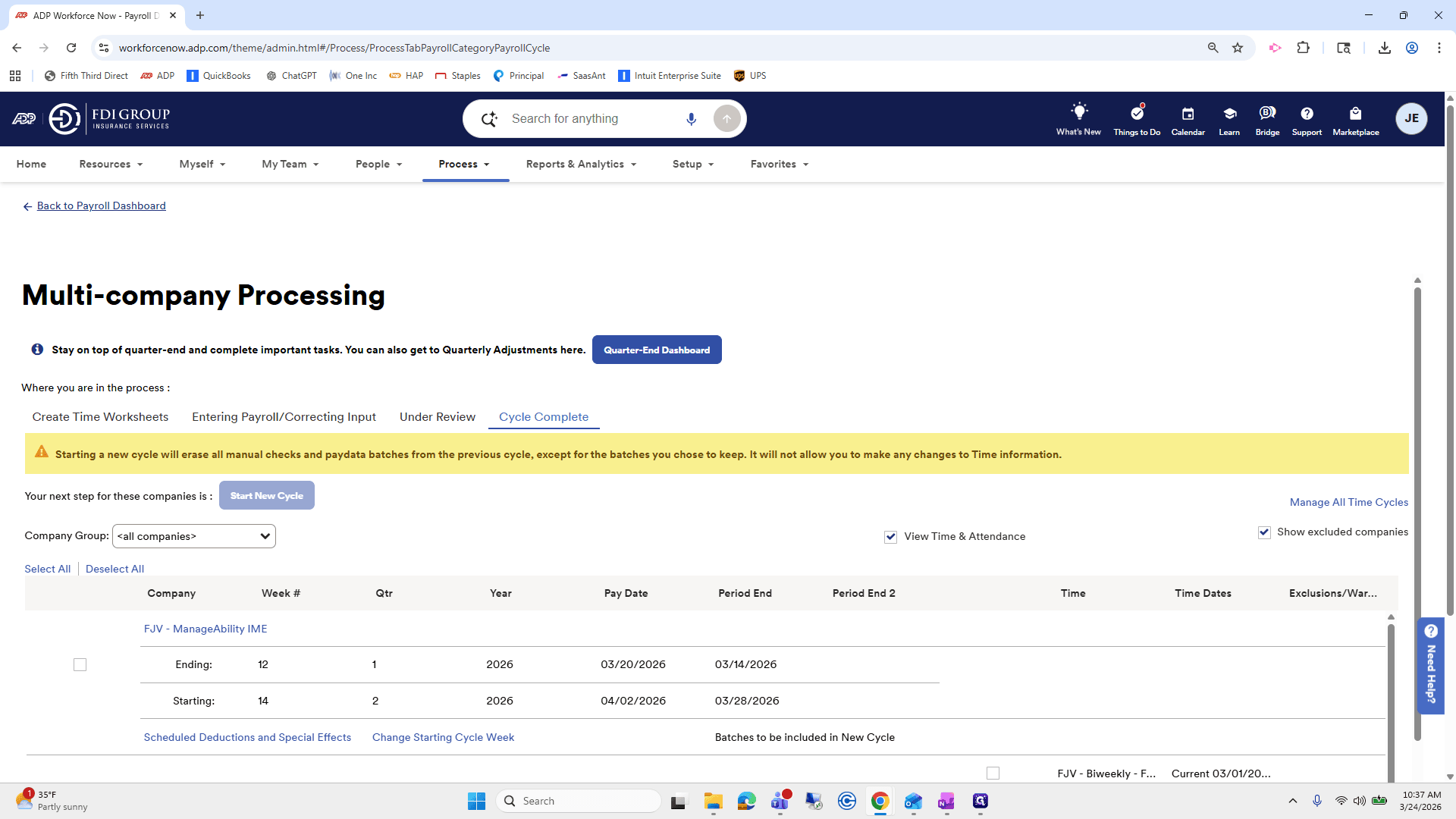Click the search submit arrow button
Viewport: 1456px width, 819px height.
(726, 119)
